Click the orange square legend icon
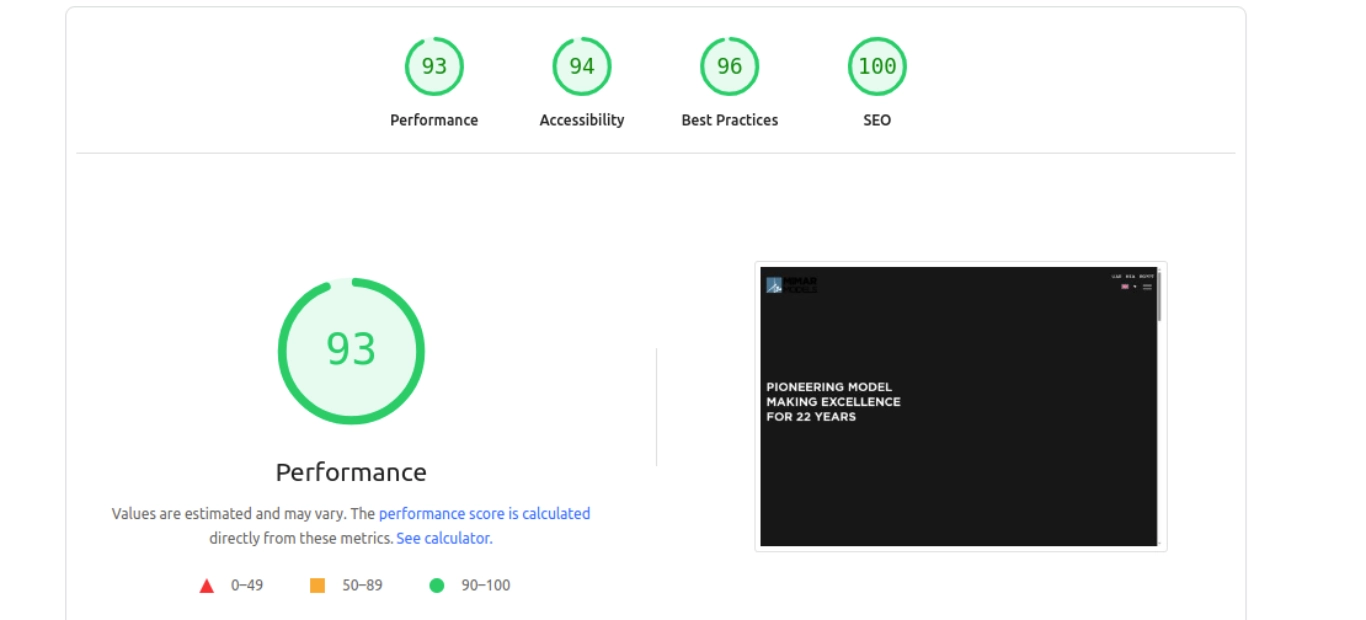The height and width of the screenshot is (620, 1366). 318,586
